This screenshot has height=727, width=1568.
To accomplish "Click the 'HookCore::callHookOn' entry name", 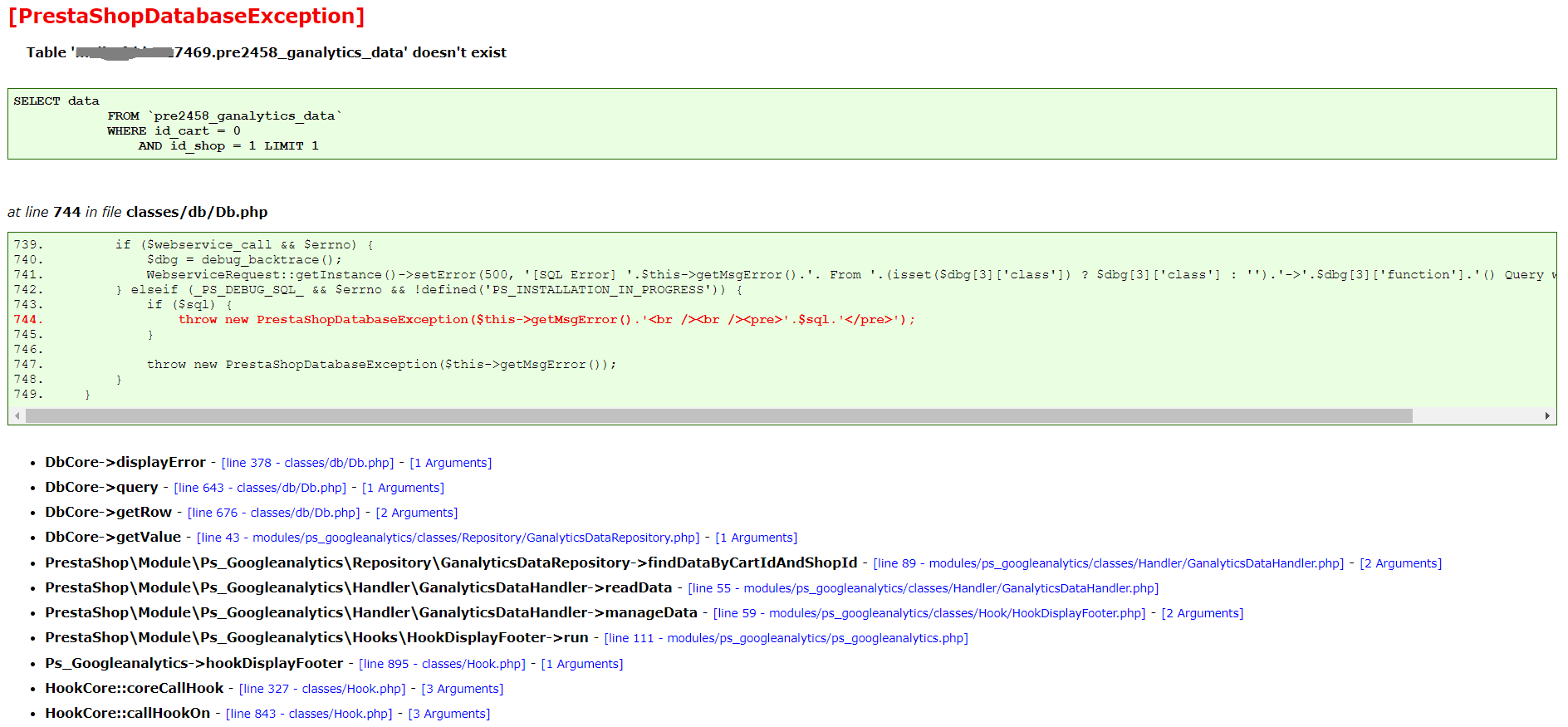I will (128, 713).
